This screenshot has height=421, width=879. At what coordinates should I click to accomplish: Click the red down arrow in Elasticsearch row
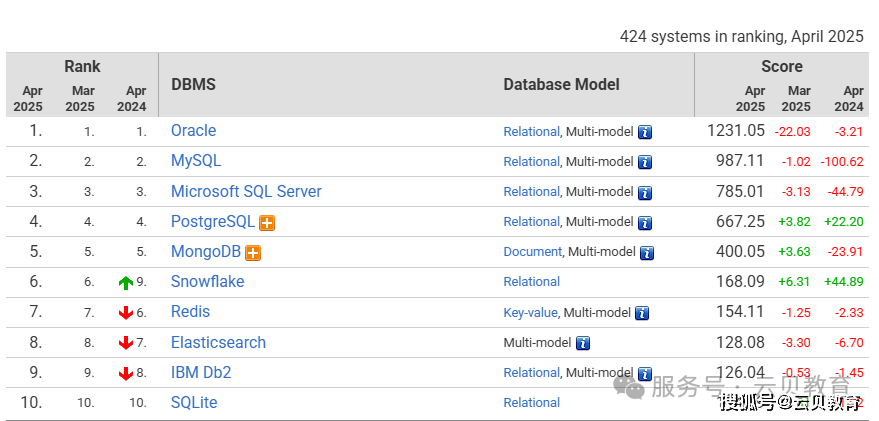(126, 343)
